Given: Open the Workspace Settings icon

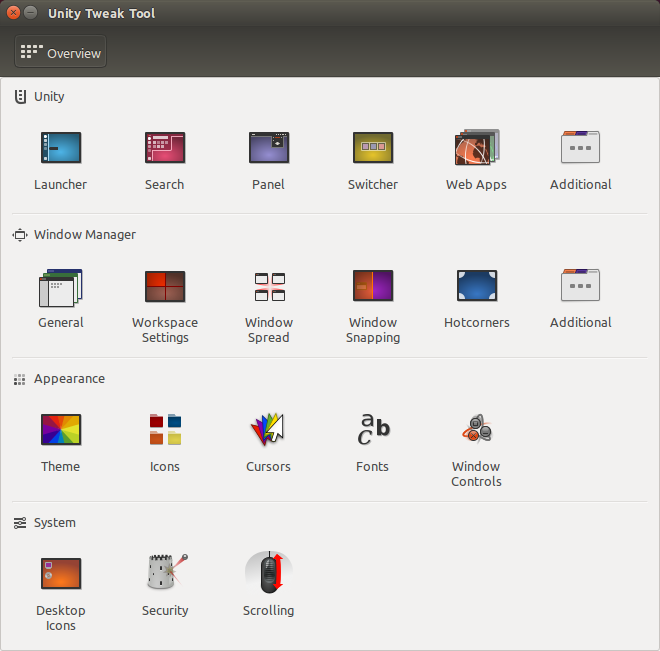Looking at the screenshot, I should (x=165, y=286).
